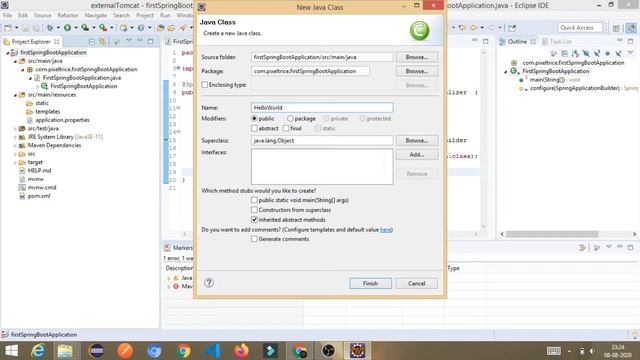Click the Add interfaces button
This screenshot has height=360, width=640.
tap(417, 155)
